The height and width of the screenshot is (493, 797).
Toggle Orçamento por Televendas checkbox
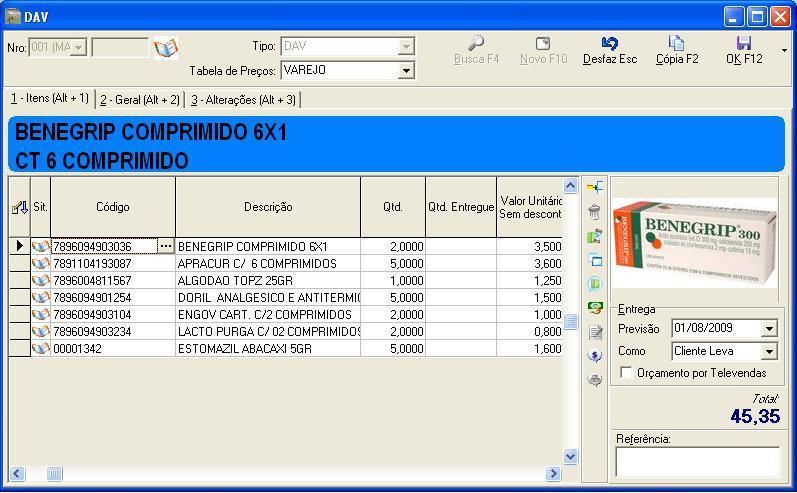[x=626, y=373]
